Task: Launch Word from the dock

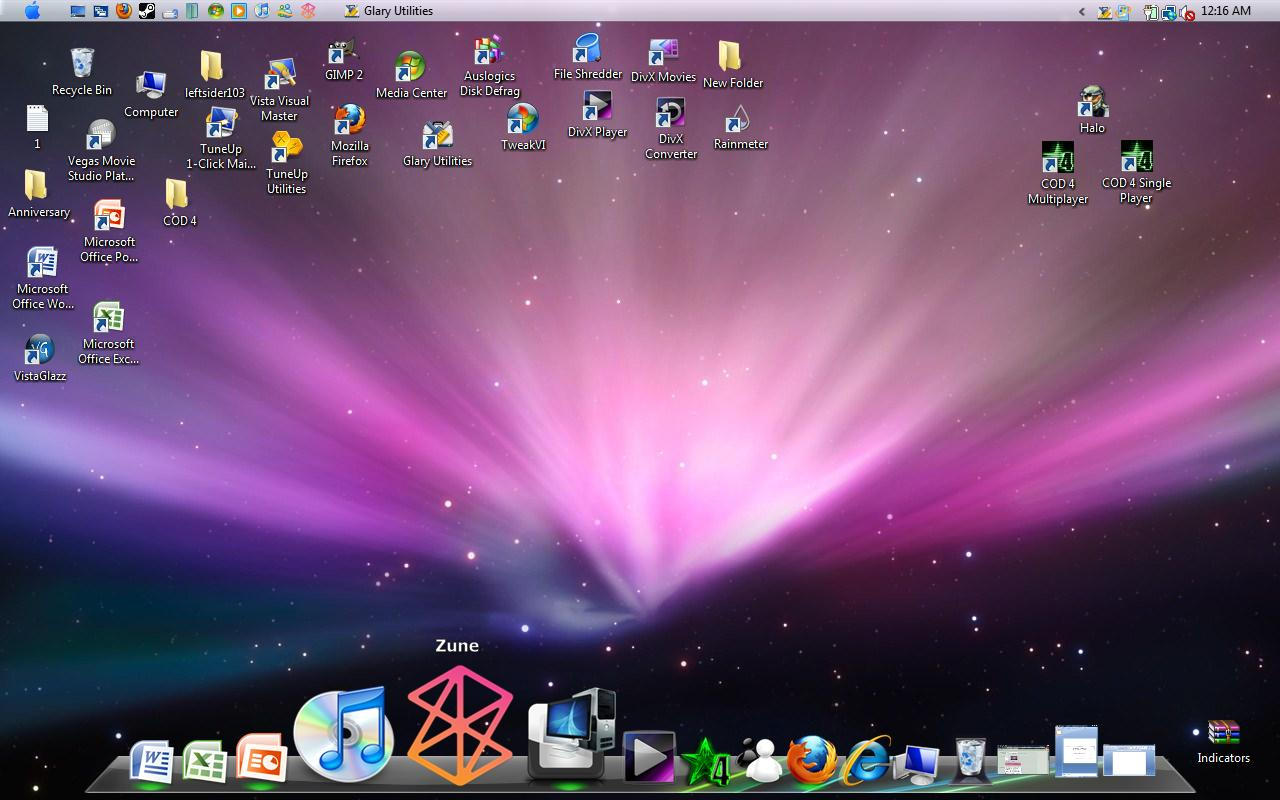Action: pyautogui.click(x=151, y=763)
